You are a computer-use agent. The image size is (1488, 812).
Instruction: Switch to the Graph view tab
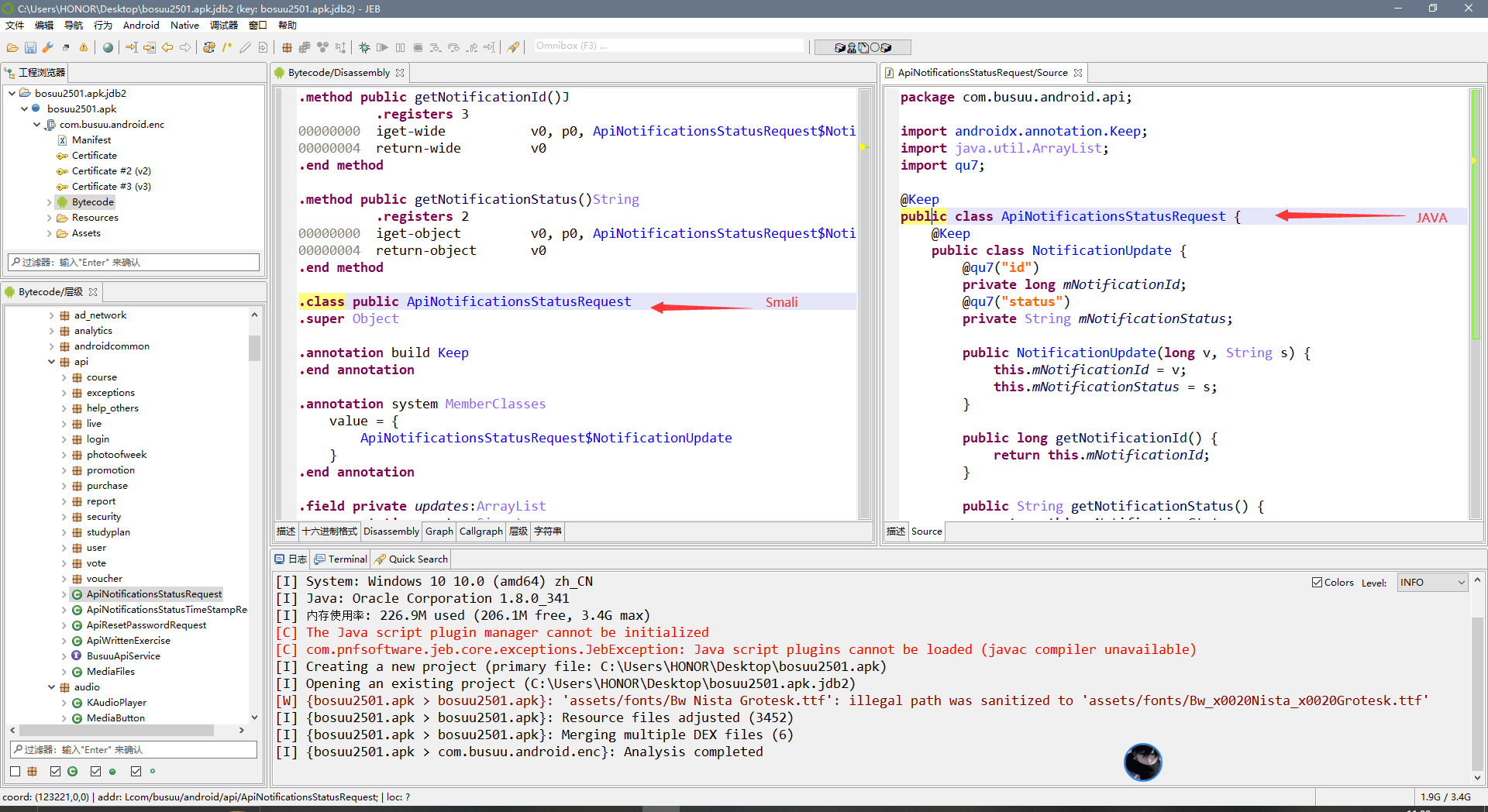(x=439, y=532)
